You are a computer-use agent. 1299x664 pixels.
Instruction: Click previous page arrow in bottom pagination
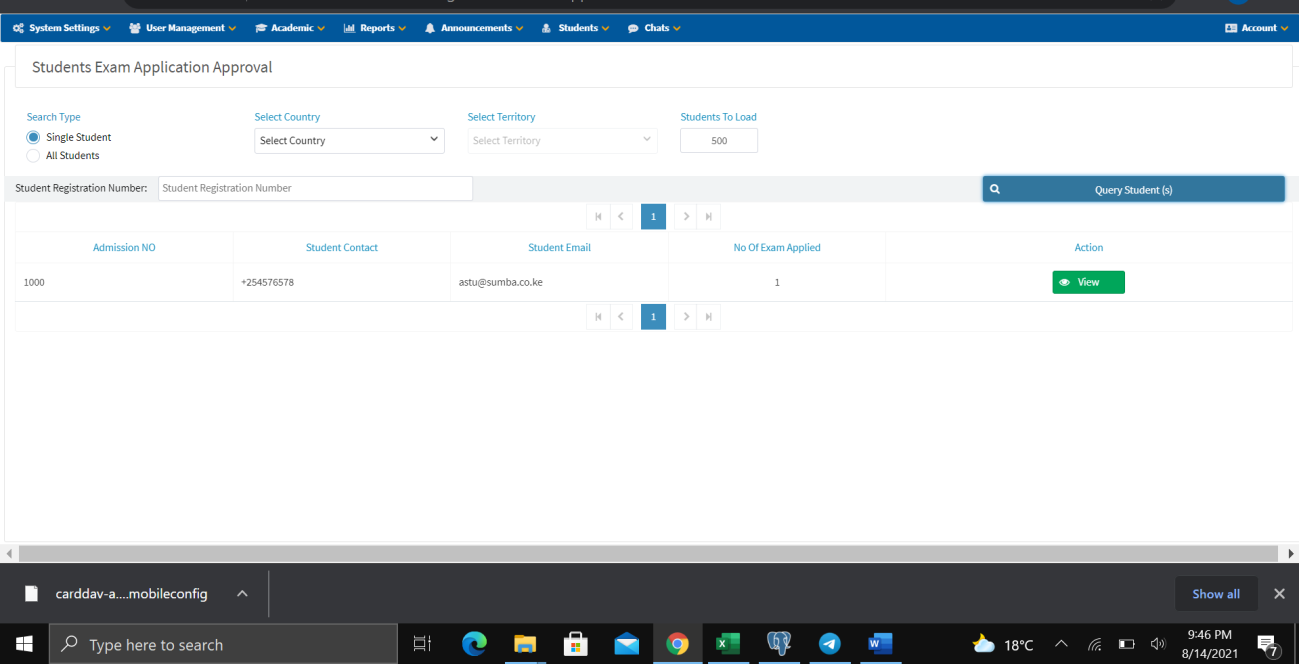621,317
